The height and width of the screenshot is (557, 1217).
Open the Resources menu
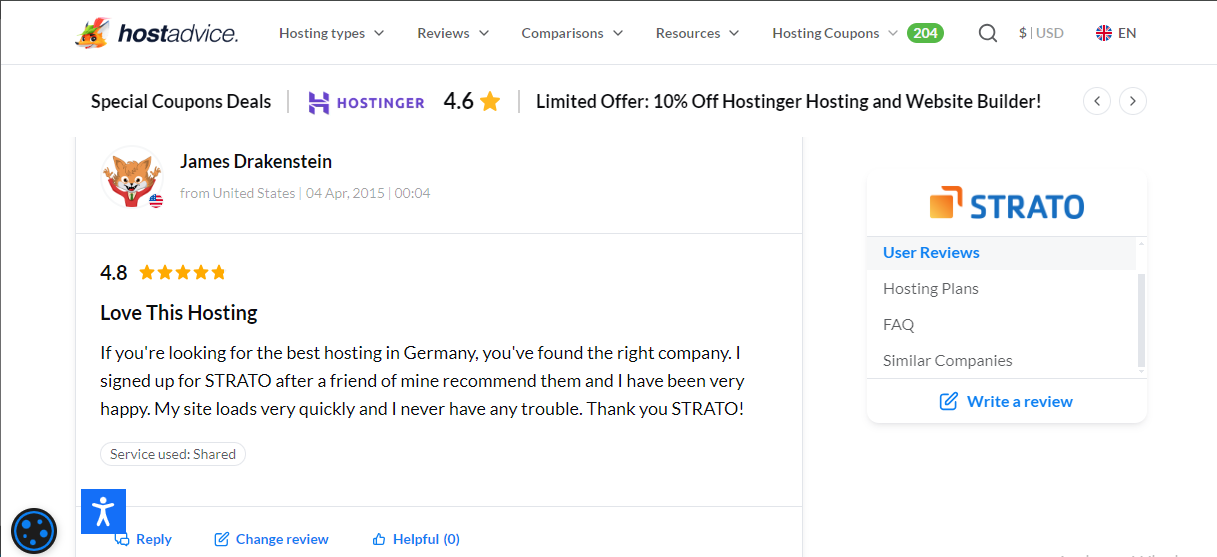[697, 33]
